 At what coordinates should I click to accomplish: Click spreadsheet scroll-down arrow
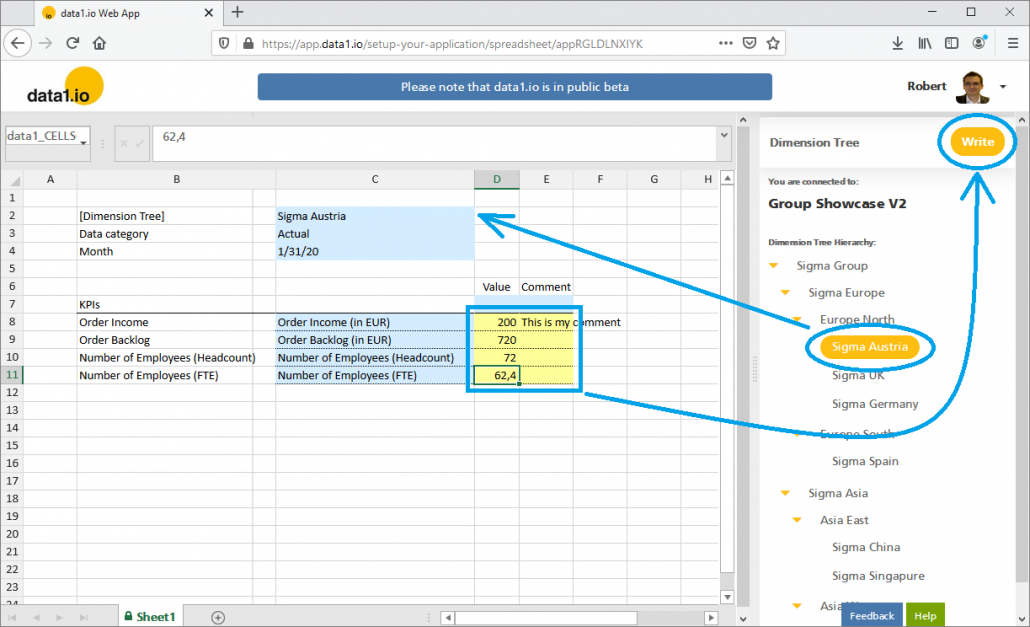click(x=727, y=597)
